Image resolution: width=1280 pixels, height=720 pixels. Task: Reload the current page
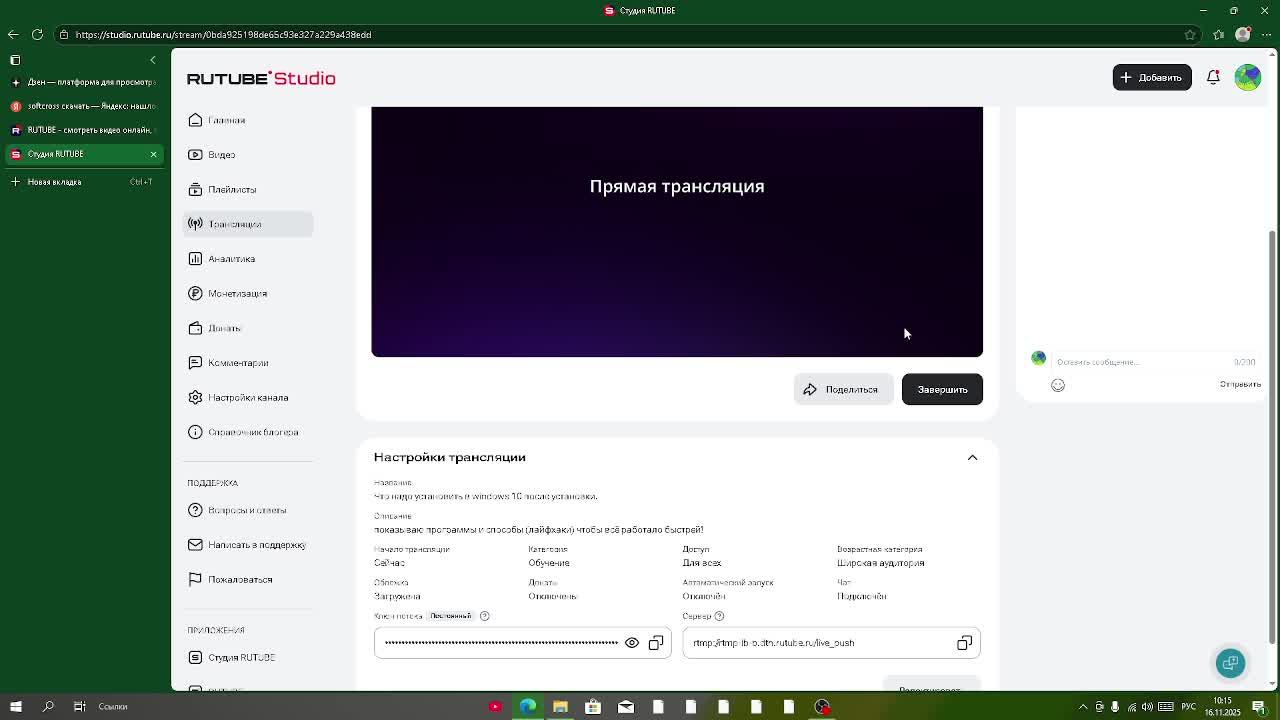coord(37,34)
